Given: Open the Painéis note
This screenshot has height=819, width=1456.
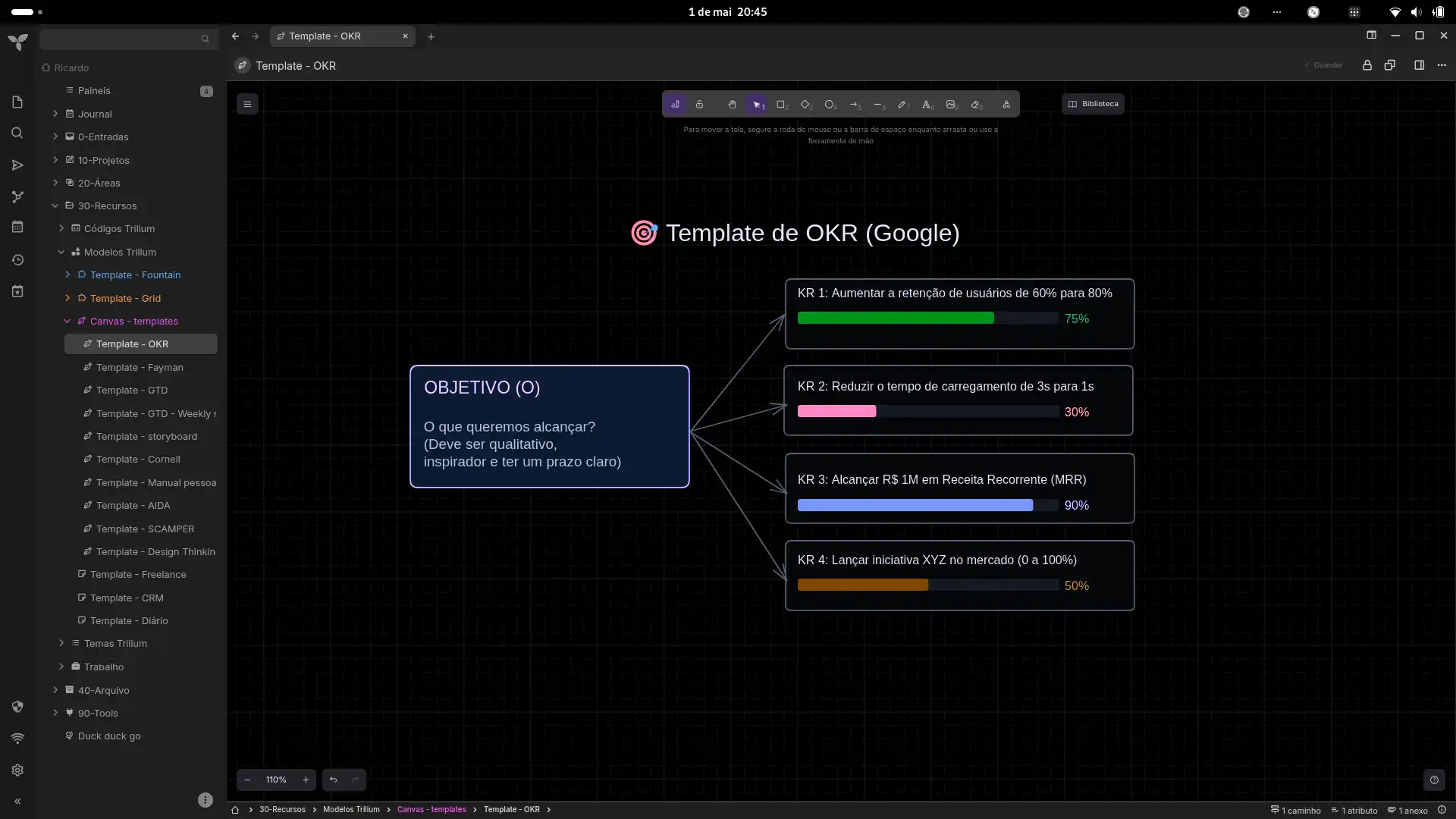Looking at the screenshot, I should point(94,91).
